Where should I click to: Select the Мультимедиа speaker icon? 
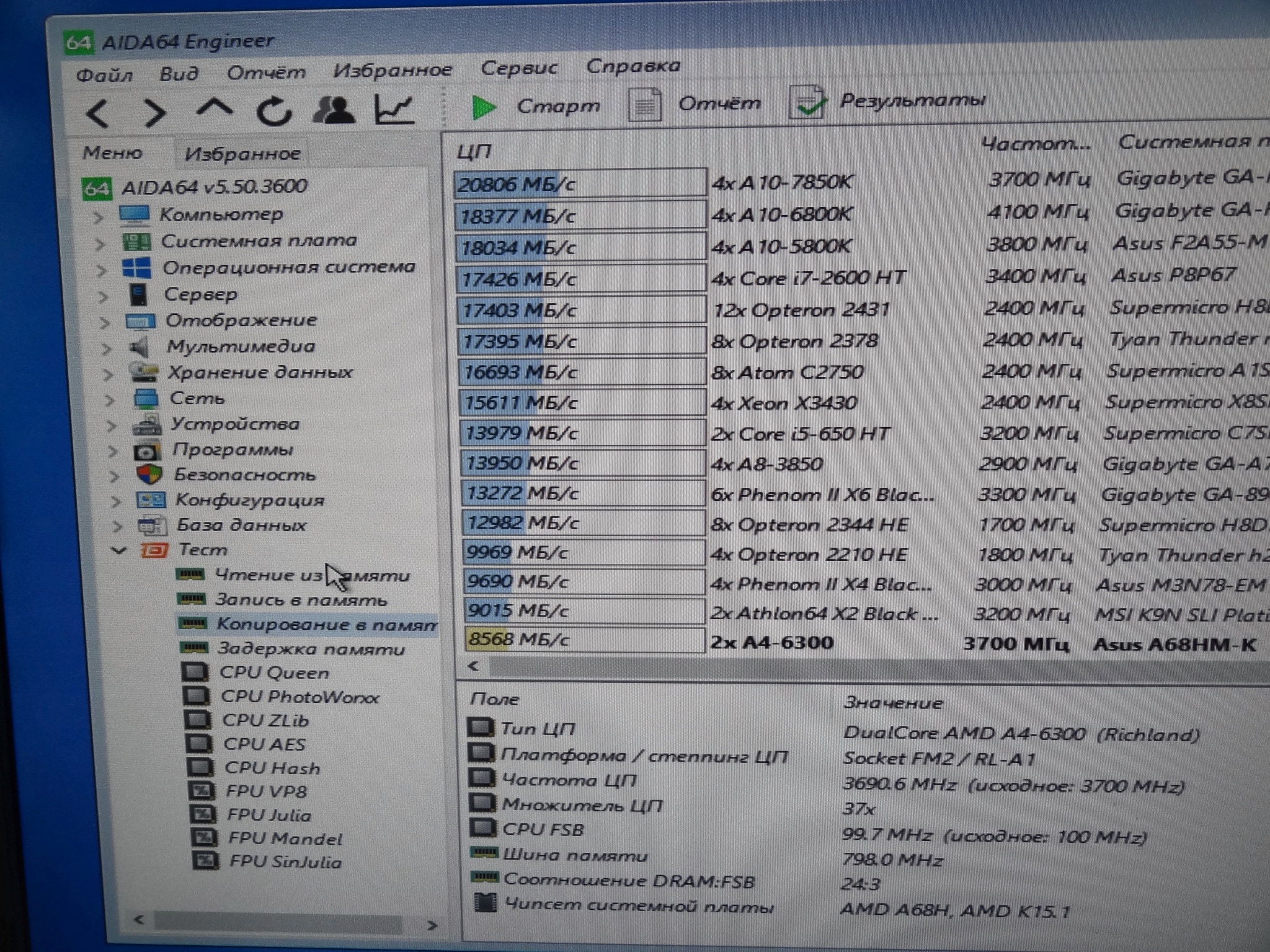tap(141, 347)
